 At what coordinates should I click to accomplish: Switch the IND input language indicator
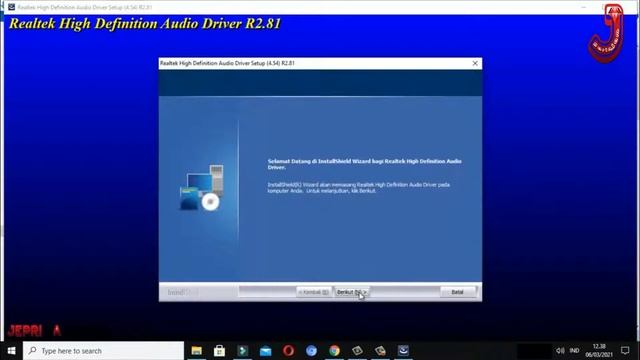(574, 351)
